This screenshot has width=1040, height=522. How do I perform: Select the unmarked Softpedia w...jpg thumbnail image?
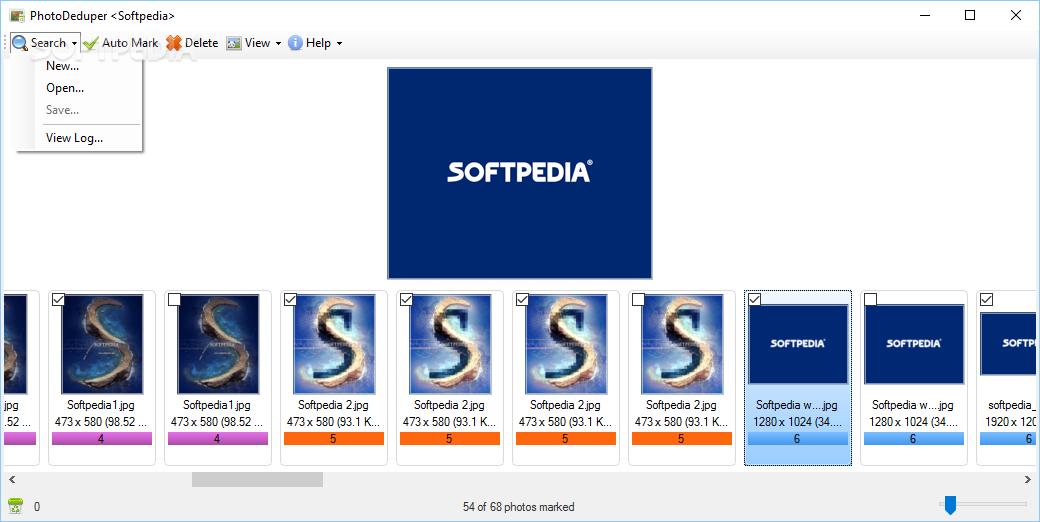[914, 344]
